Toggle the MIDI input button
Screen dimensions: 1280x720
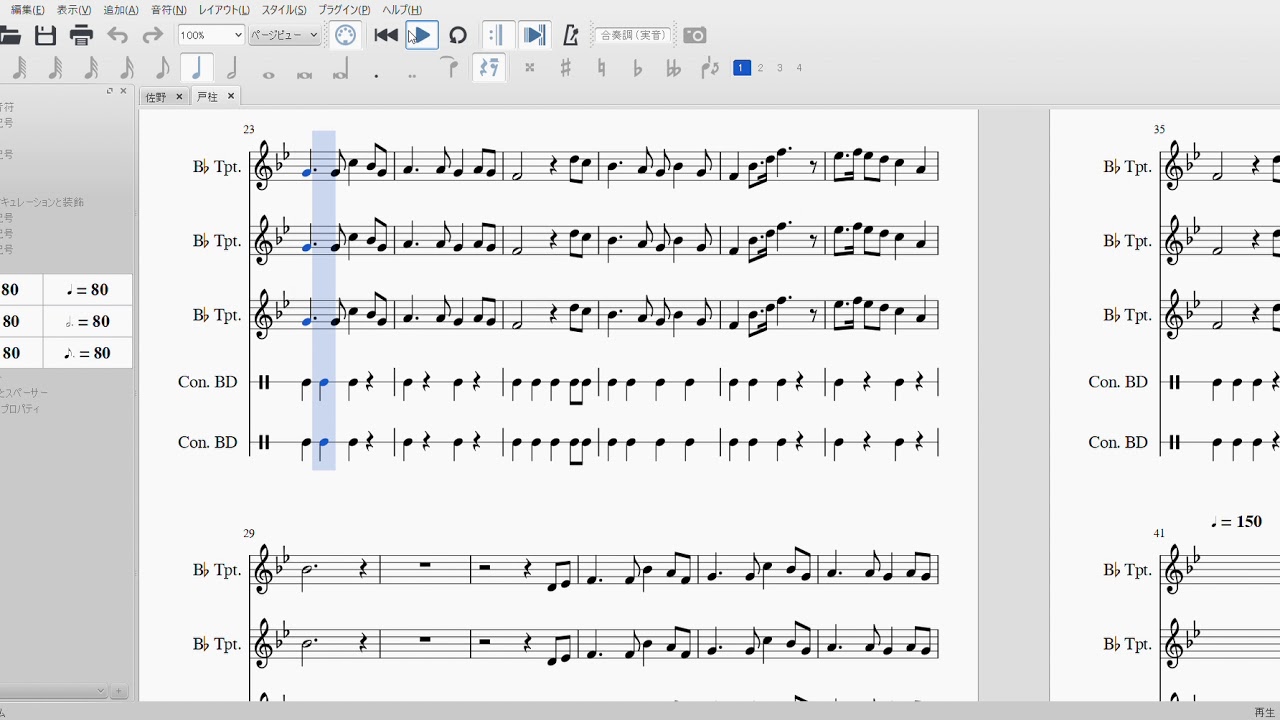tap(345, 36)
